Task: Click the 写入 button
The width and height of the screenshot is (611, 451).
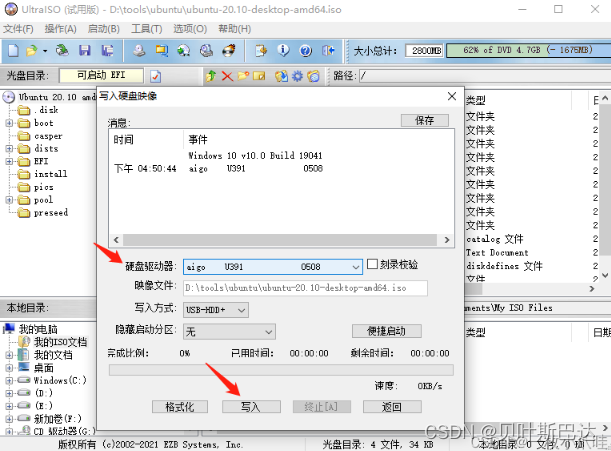Action: click(251, 407)
